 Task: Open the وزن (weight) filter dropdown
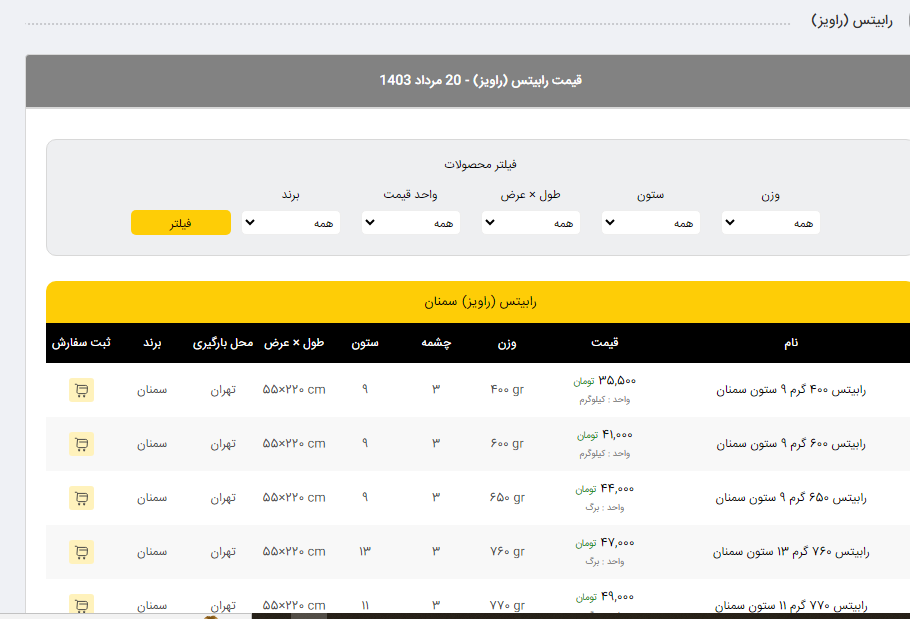(771, 223)
